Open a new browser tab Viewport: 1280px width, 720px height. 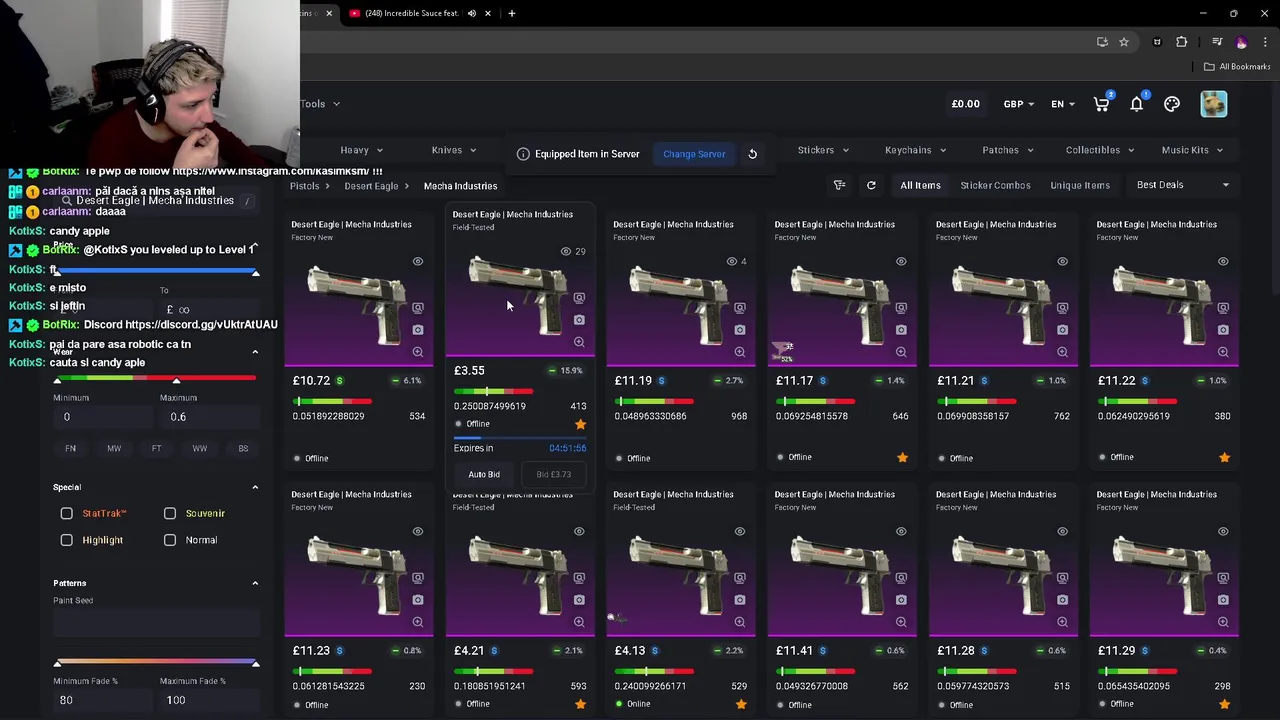click(x=512, y=13)
